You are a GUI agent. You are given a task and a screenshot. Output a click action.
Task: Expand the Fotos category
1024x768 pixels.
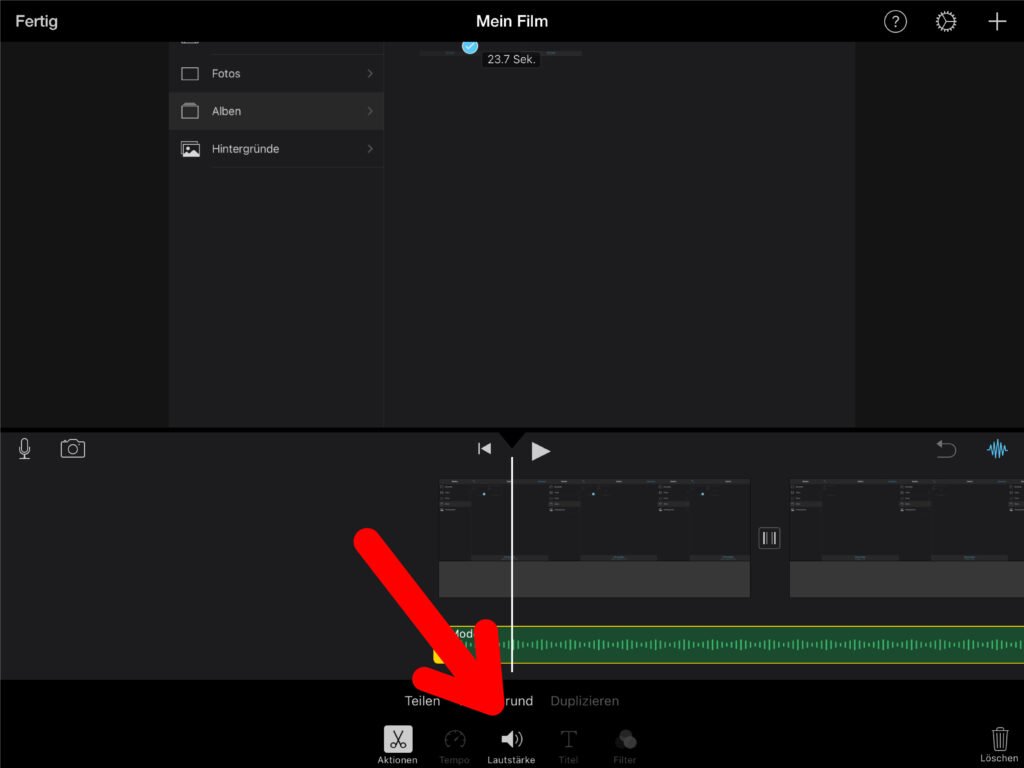[276, 74]
